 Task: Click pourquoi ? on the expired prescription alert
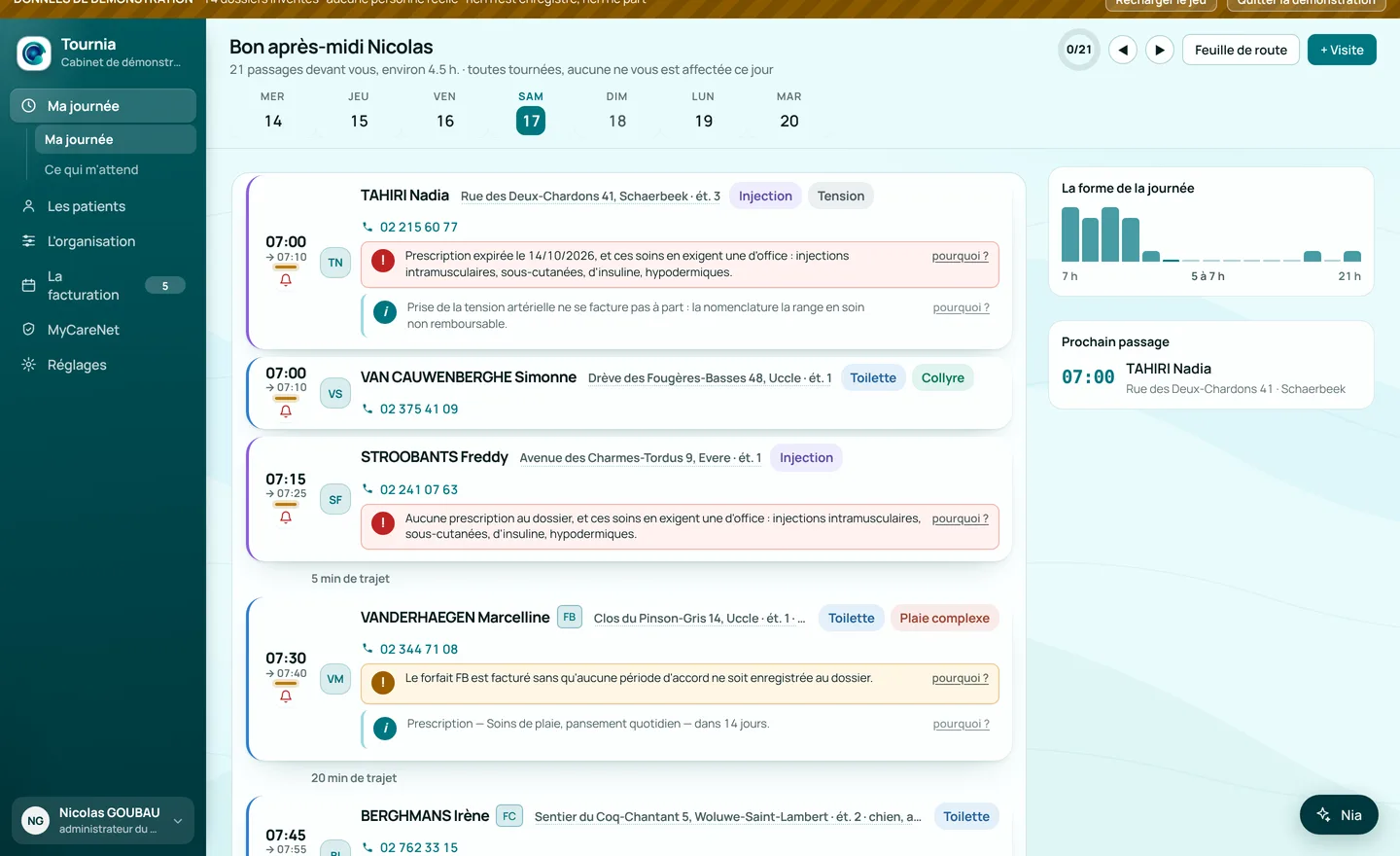click(961, 256)
